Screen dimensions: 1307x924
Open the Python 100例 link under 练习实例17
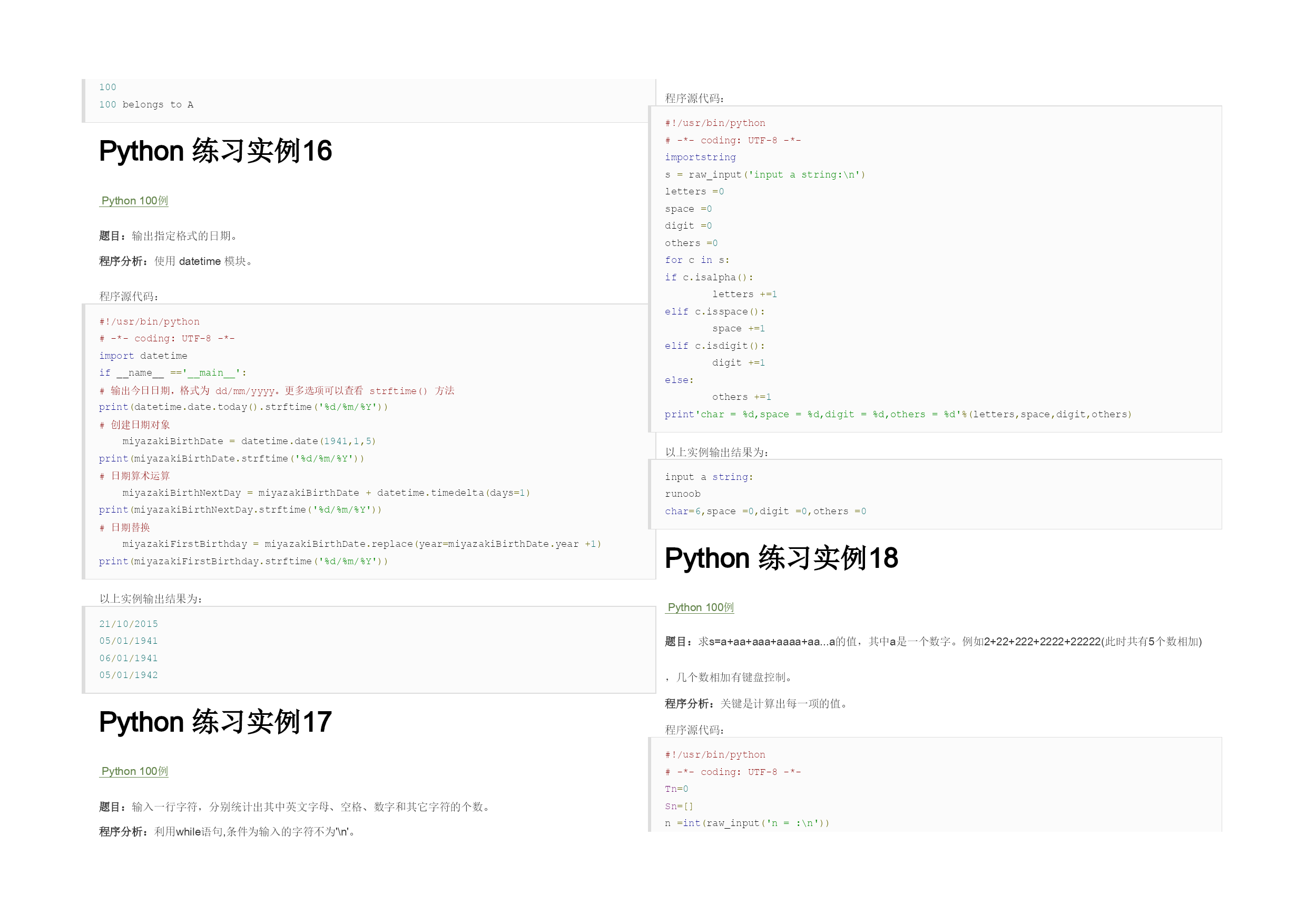pos(134,771)
